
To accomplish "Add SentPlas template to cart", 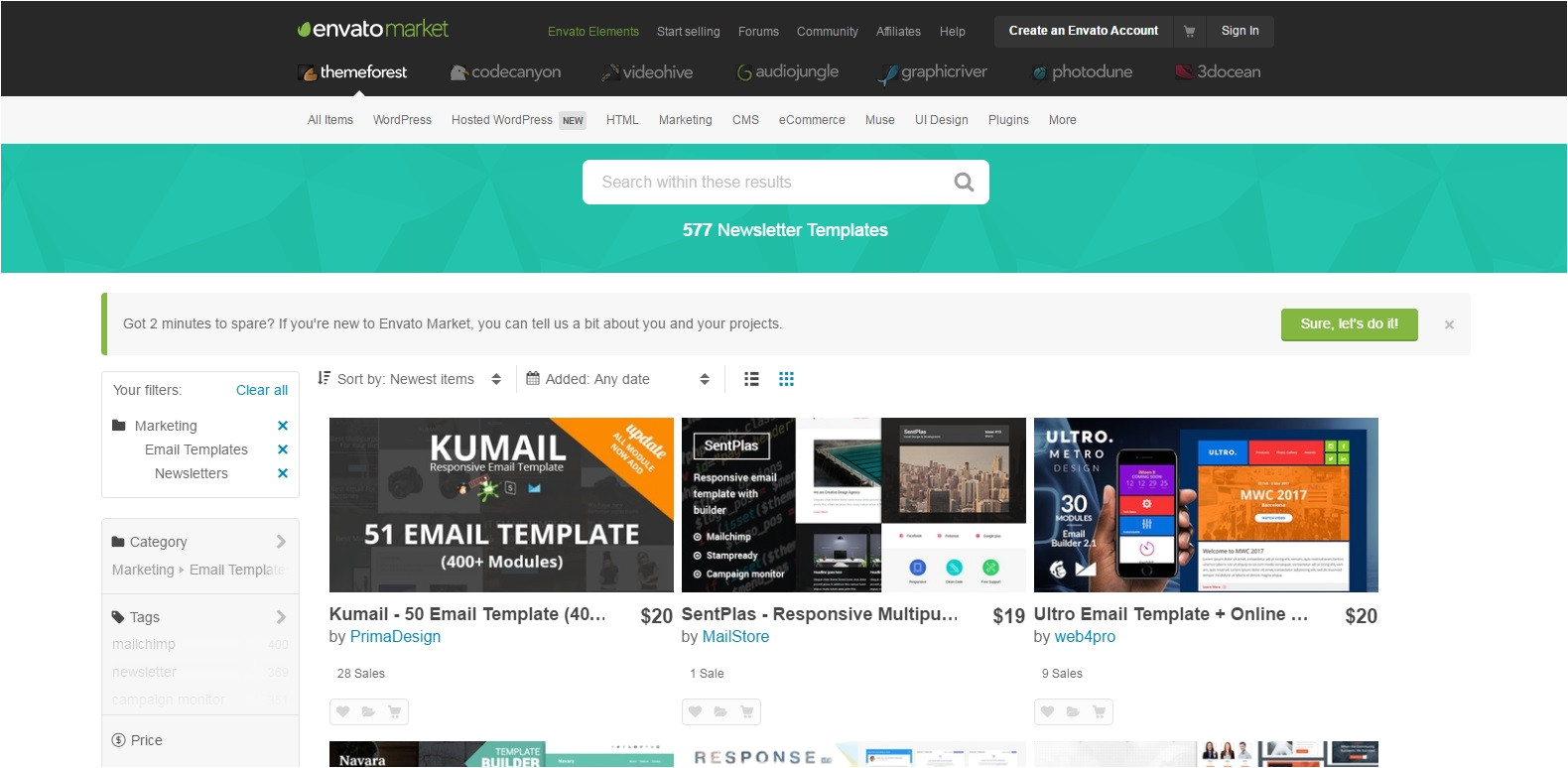I will pos(746,711).
